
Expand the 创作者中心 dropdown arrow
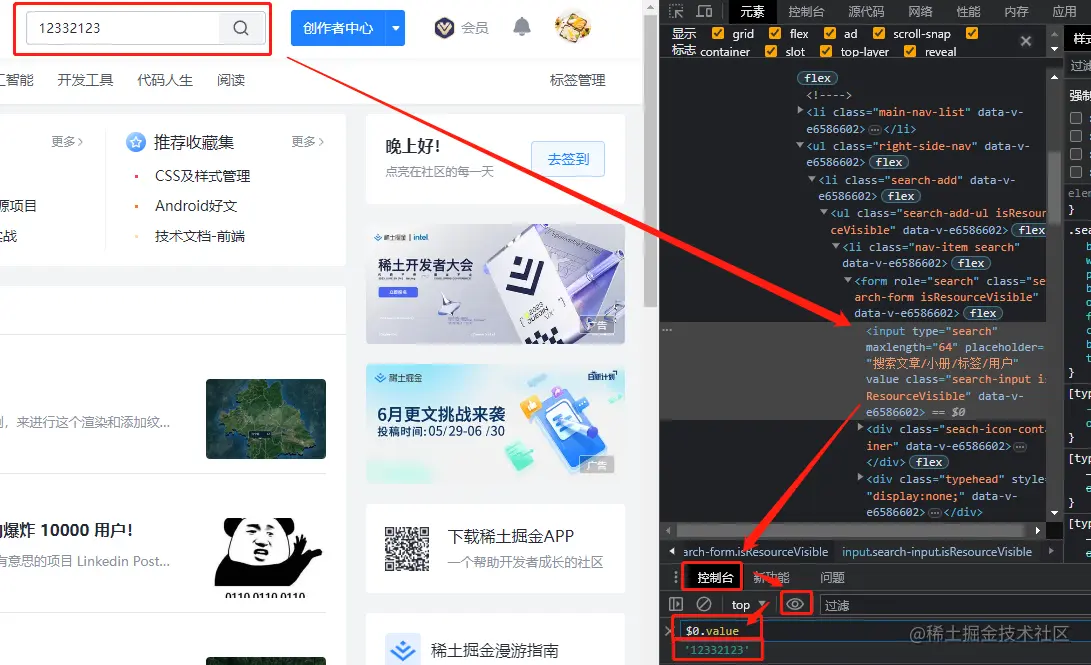(397, 27)
